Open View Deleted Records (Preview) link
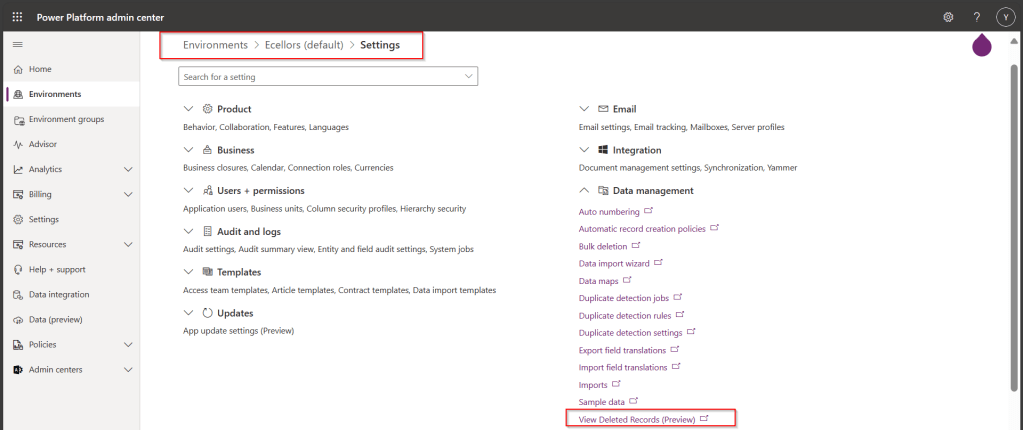The height and width of the screenshot is (430, 1023). tap(637, 419)
